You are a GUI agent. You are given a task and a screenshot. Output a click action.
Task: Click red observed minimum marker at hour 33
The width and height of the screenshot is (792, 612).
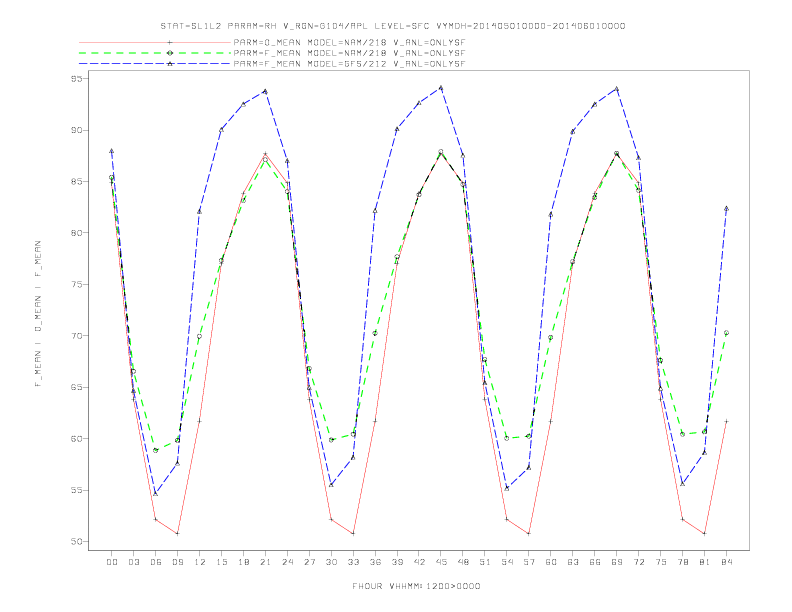353,533
